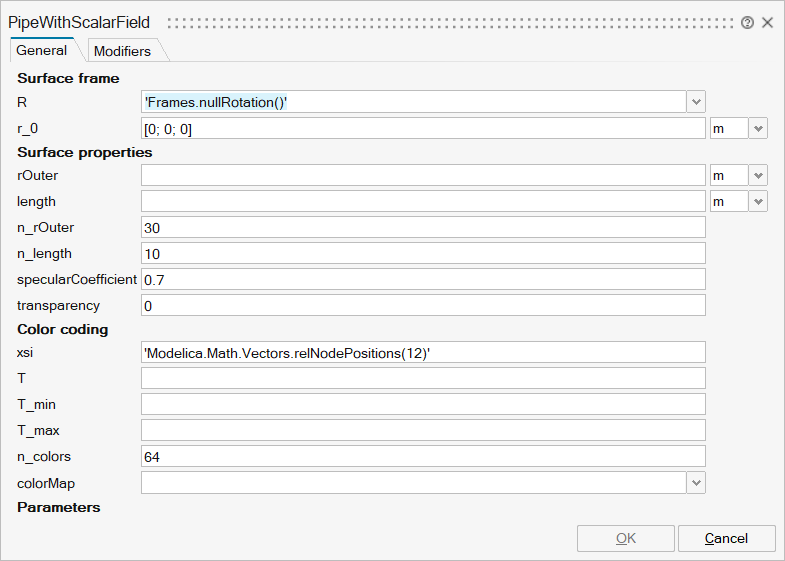Image resolution: width=785 pixels, height=561 pixels.
Task: Expand the R frame dropdown
Action: (x=696, y=102)
